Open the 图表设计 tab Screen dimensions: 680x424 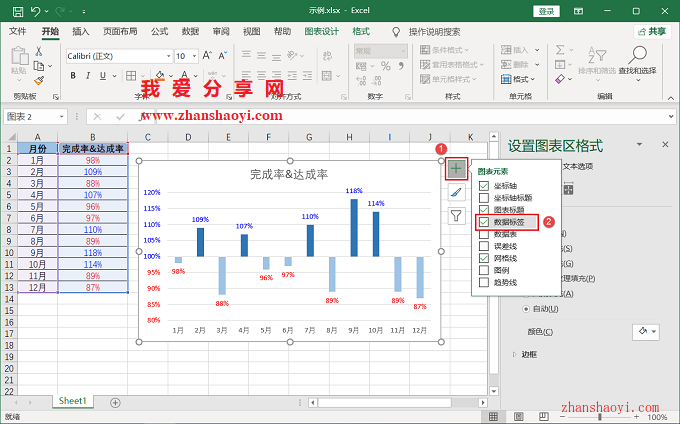tap(321, 32)
